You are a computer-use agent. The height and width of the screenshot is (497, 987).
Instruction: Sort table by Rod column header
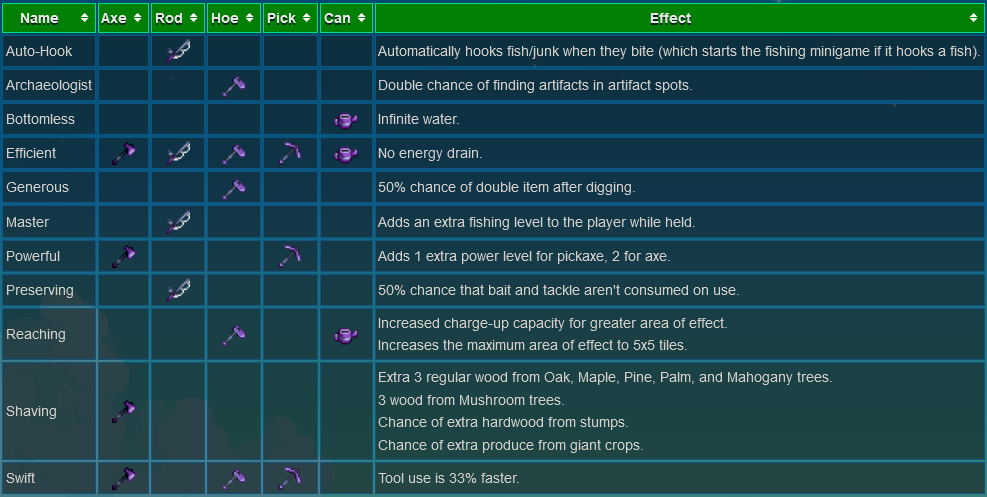tap(178, 18)
